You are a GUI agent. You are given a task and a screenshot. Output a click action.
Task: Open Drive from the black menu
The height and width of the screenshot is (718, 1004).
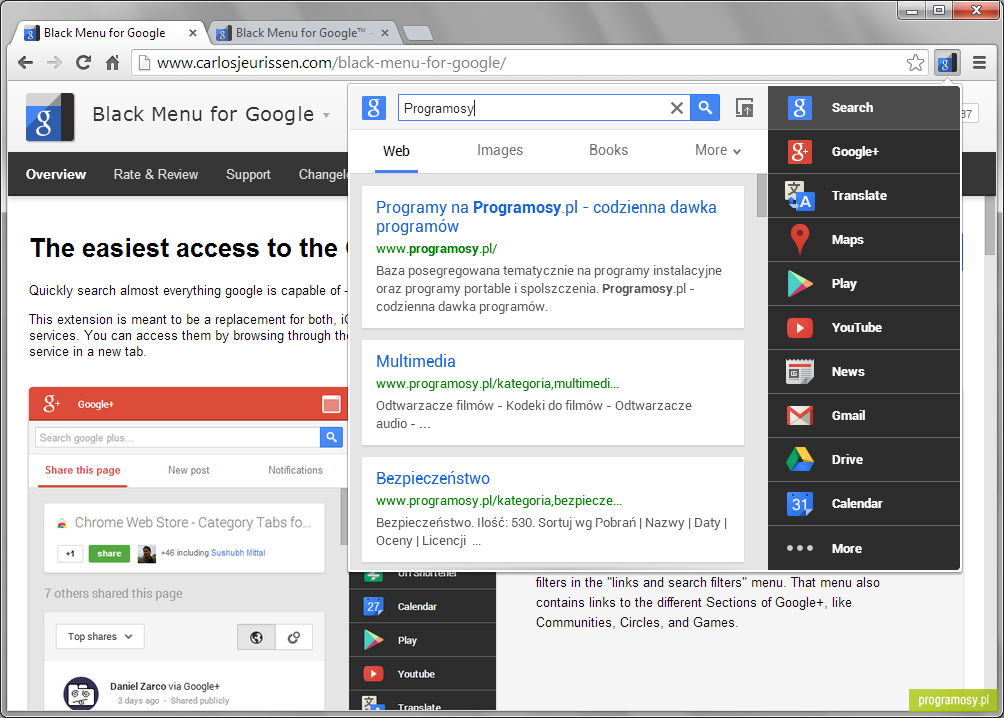point(864,459)
